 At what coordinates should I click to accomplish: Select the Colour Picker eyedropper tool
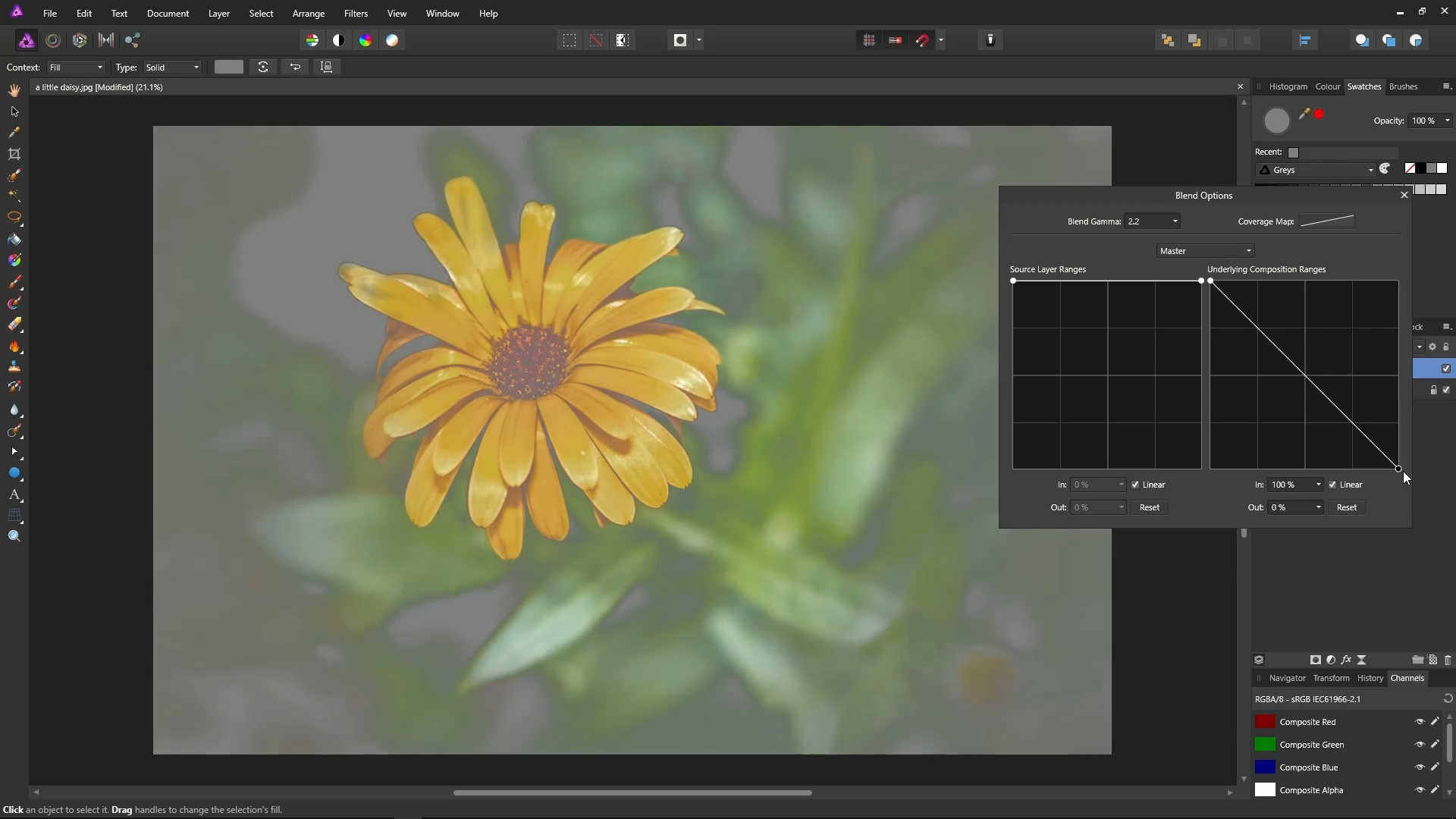click(14, 132)
